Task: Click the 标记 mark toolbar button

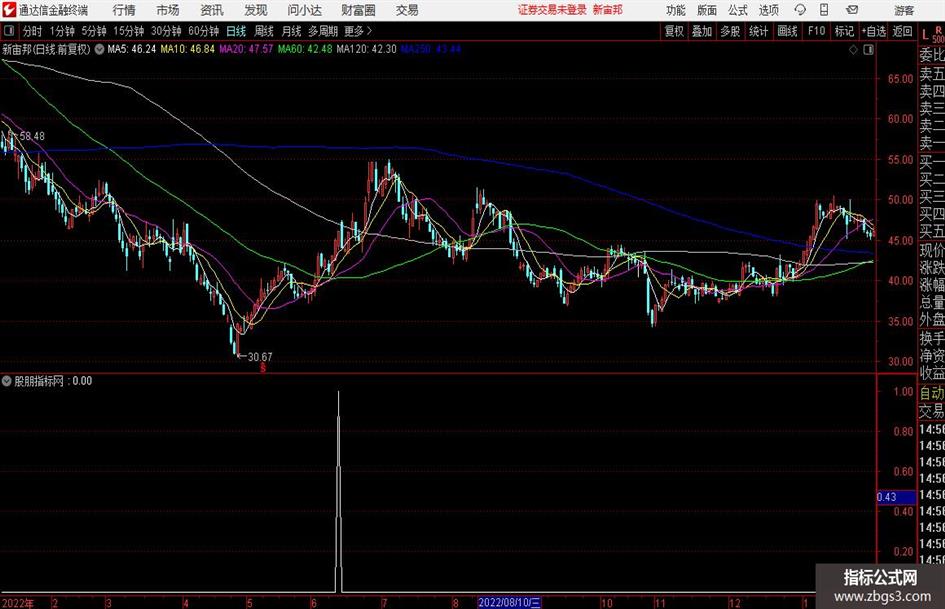Action: click(x=844, y=31)
